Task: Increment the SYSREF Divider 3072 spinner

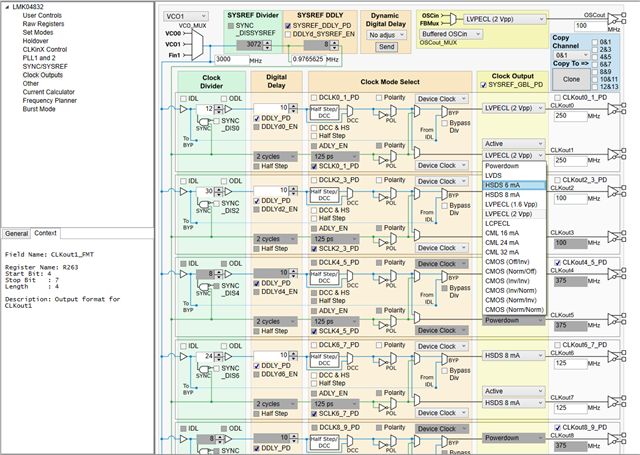Action: click(267, 42)
